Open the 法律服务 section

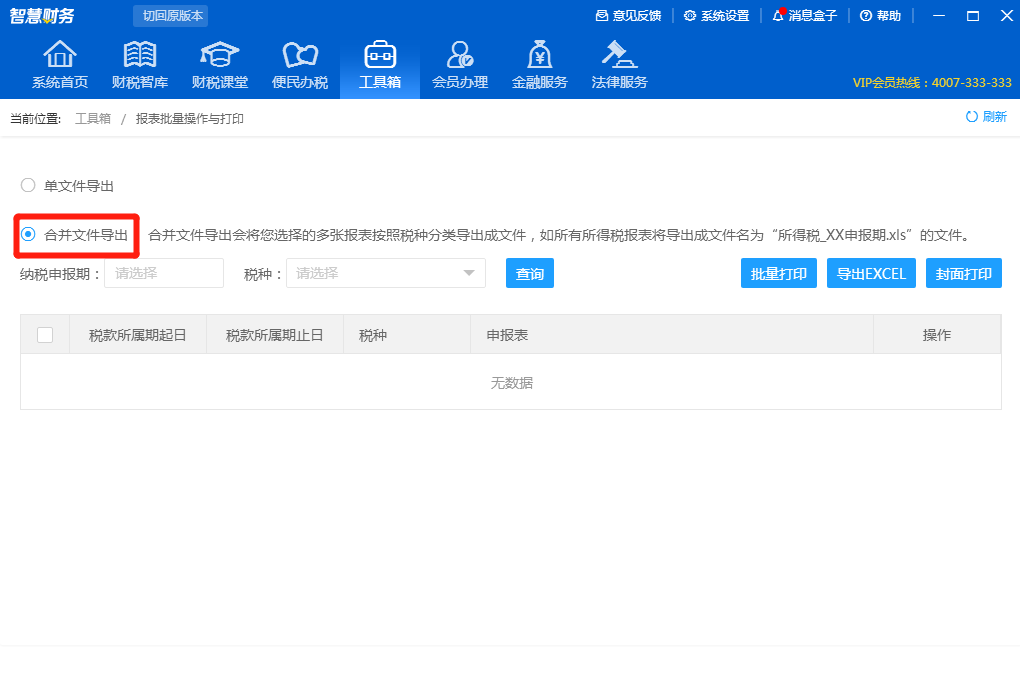(618, 62)
